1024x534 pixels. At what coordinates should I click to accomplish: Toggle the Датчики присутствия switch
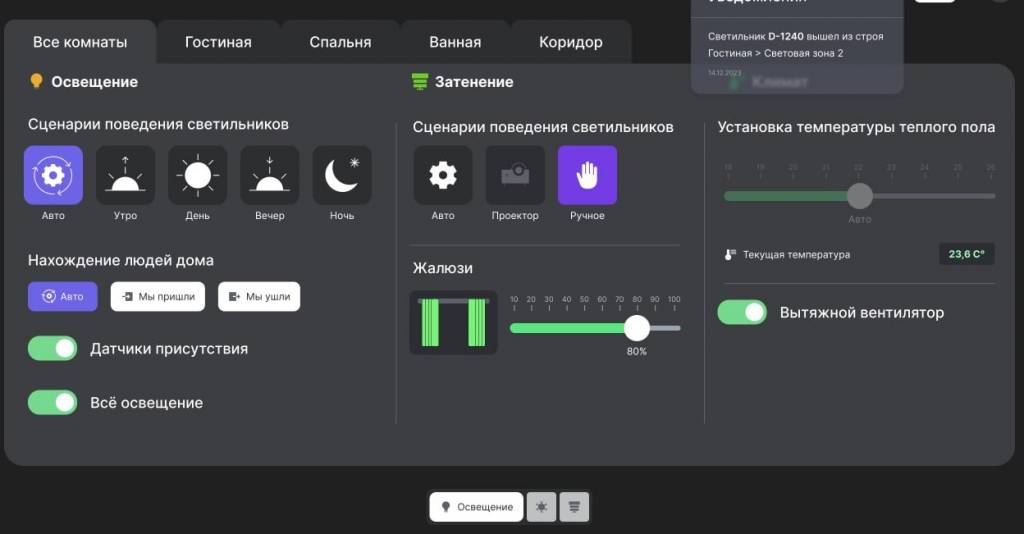pyautogui.click(x=53, y=349)
